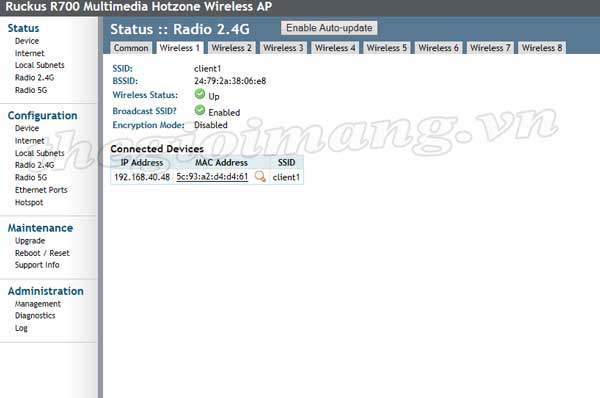600x398 pixels.
Task: Open Radio 2.4G under Configuration
Action: (34, 165)
